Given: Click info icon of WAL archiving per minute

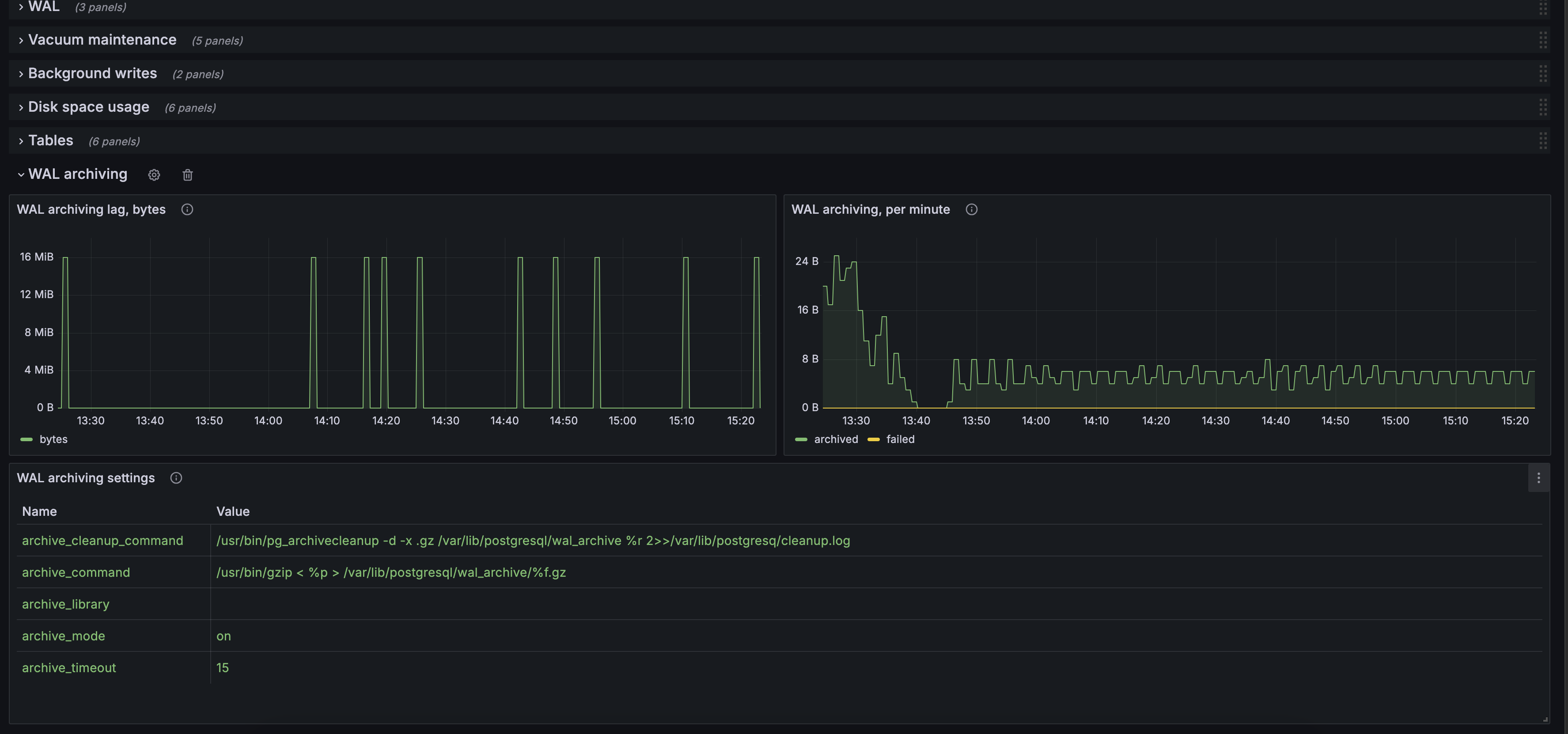Looking at the screenshot, I should click(971, 209).
